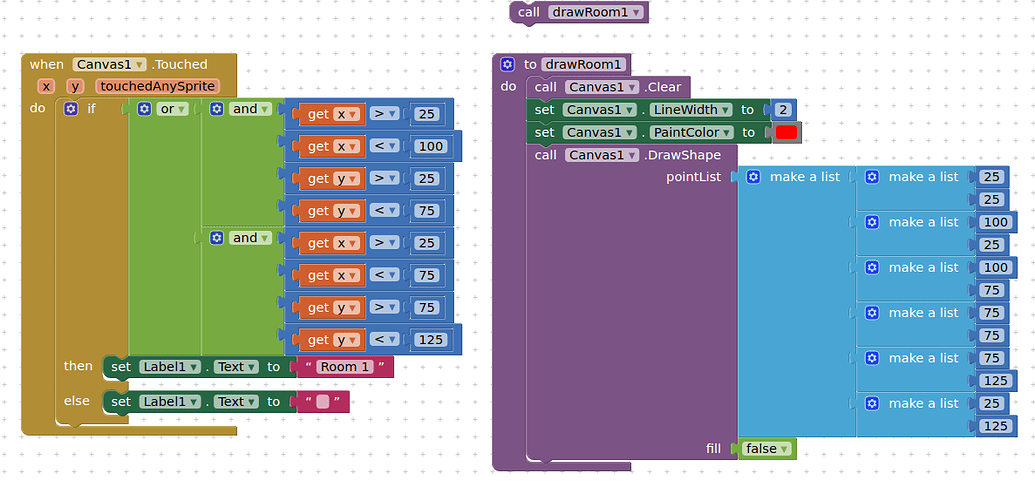1035x487 pixels.
Task: Click the gear icon on the first and block
Action: coord(216,109)
